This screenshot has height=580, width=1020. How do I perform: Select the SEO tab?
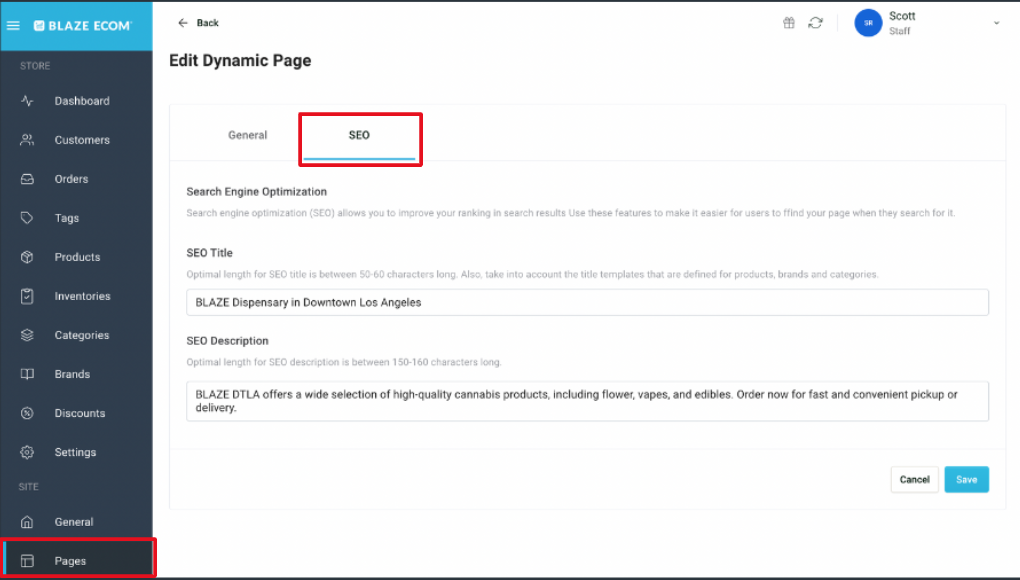pyautogui.click(x=359, y=135)
